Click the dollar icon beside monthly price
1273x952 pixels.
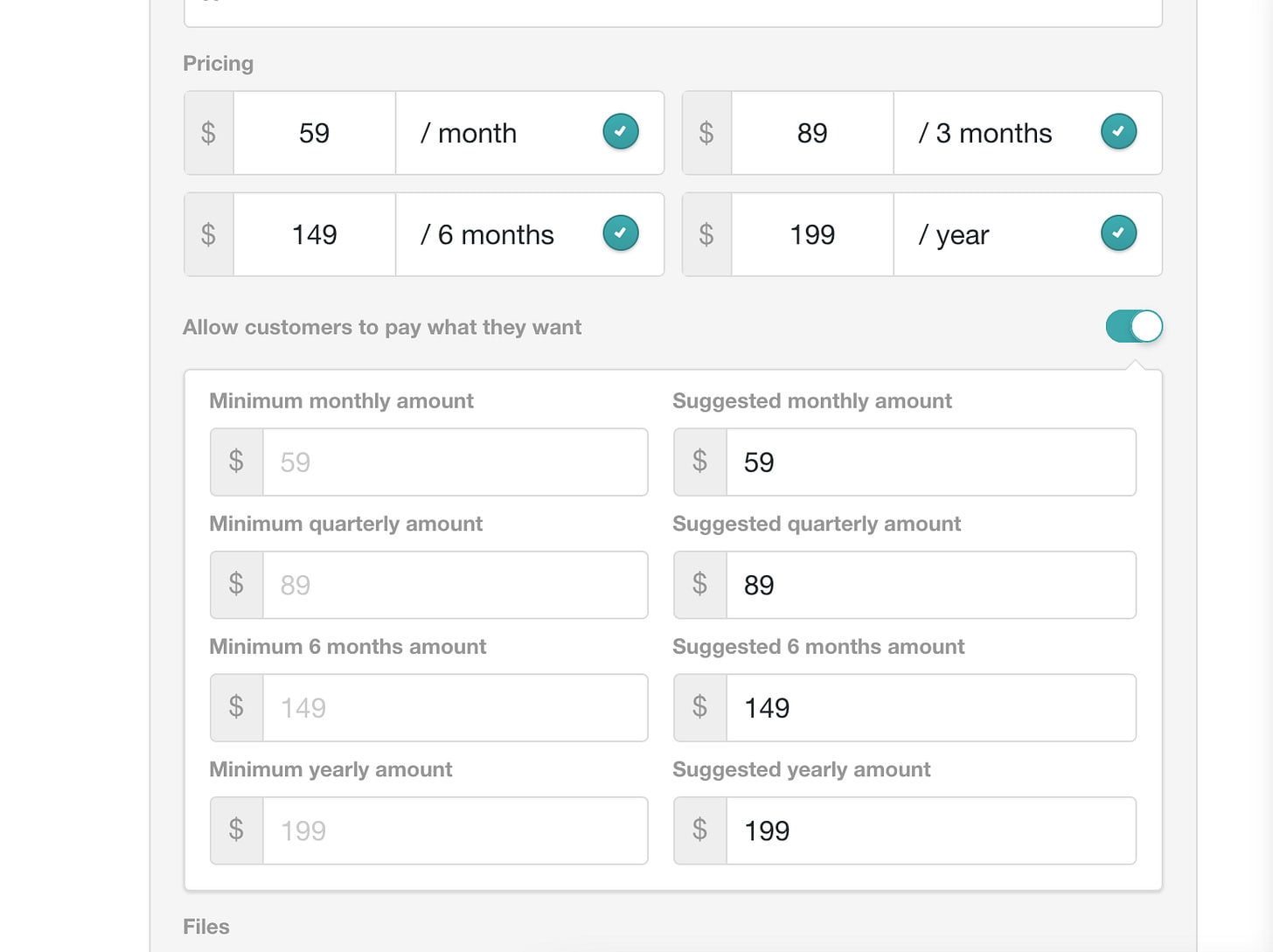pos(208,133)
